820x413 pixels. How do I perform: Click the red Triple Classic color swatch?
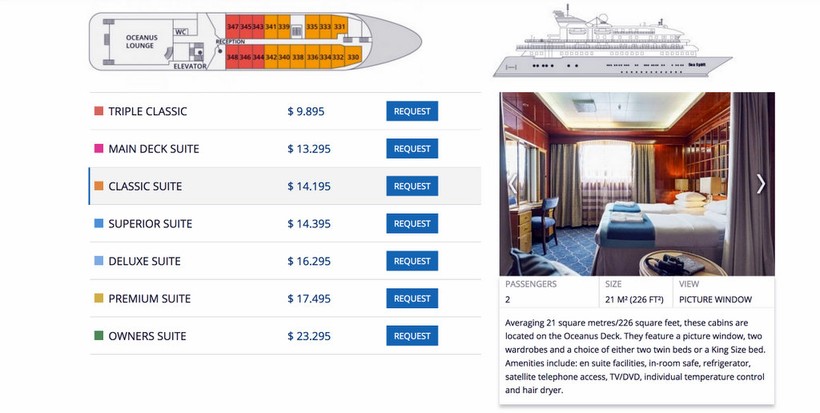coord(99,111)
